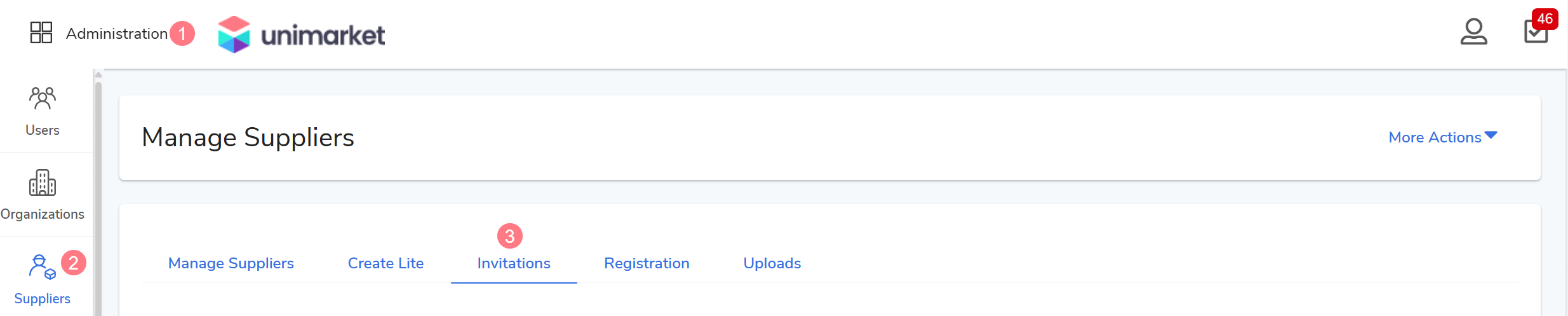Select the Users group icon in sidebar

click(43, 99)
